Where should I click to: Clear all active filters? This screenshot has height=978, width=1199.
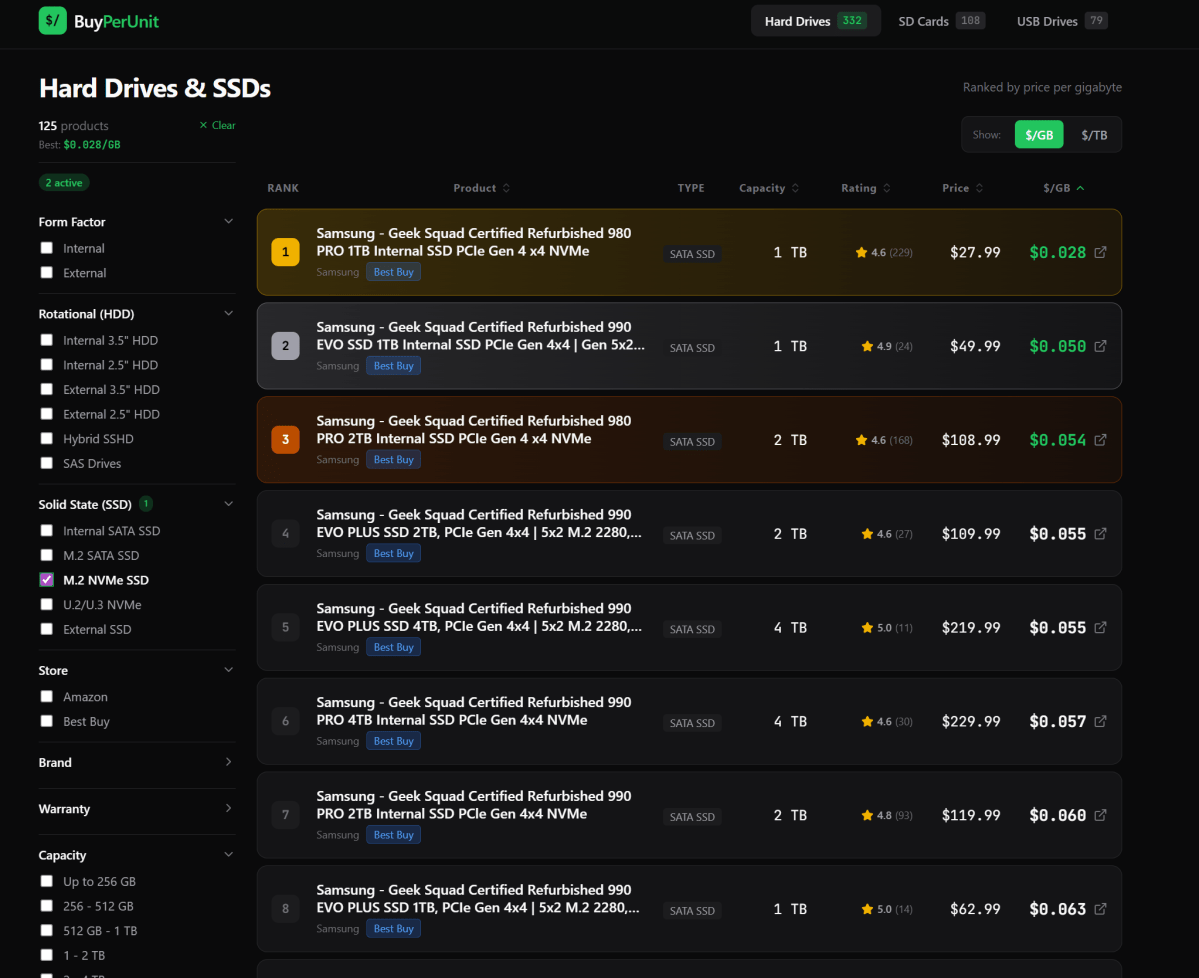(218, 125)
